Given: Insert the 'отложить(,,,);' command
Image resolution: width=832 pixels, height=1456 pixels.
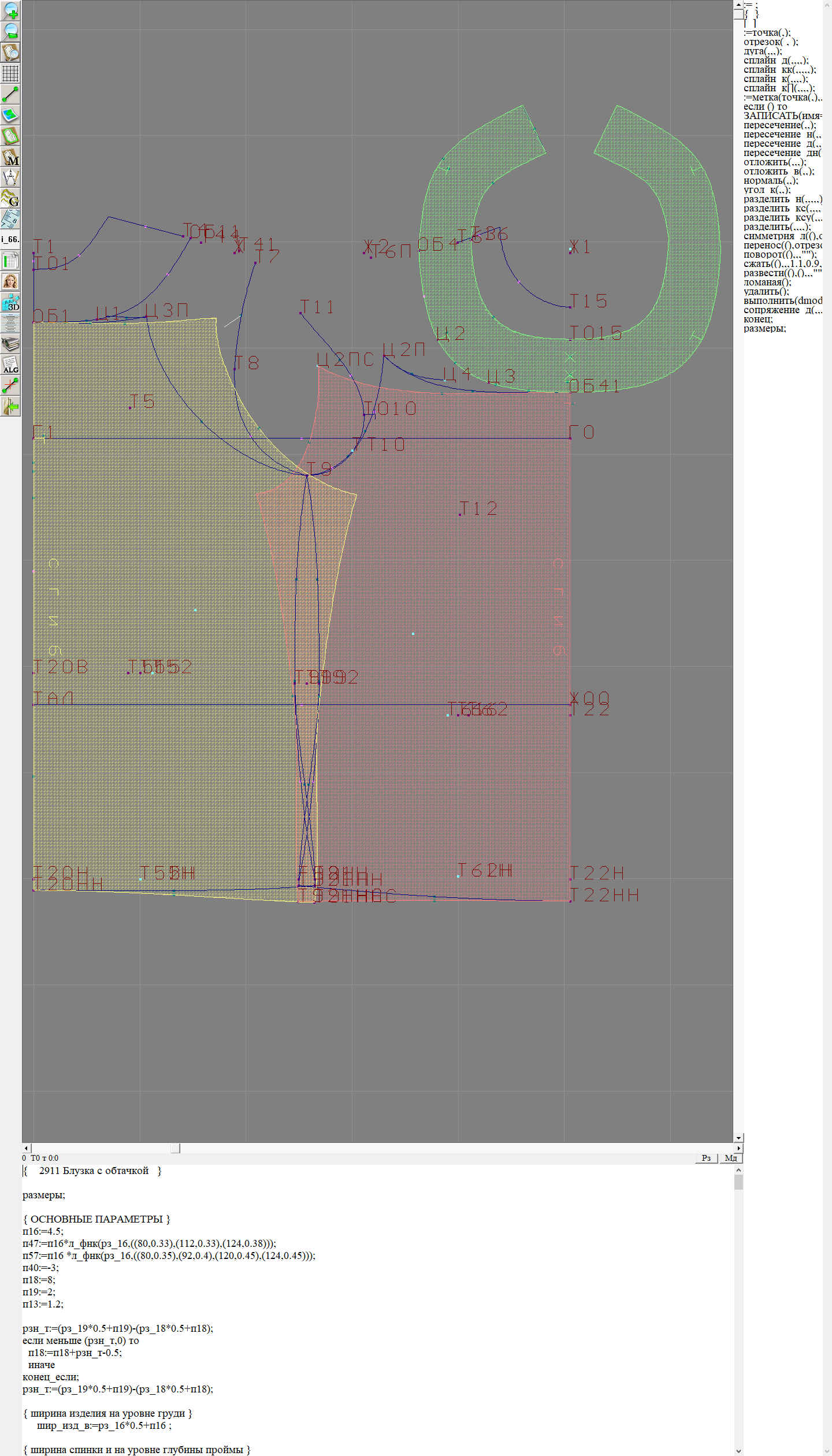Looking at the screenshot, I should pos(775,162).
